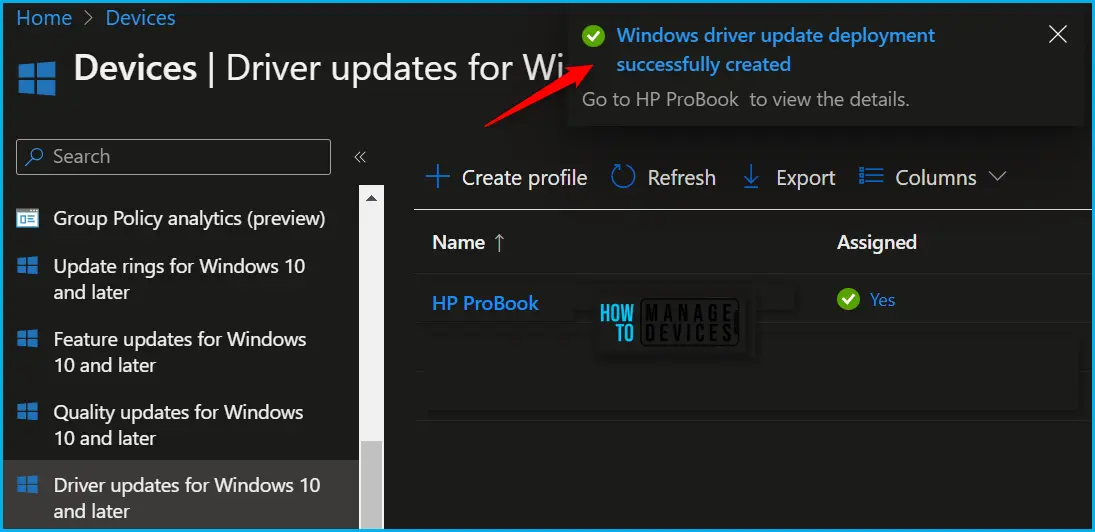
Task: Click the Columns list icon
Action: (871, 176)
